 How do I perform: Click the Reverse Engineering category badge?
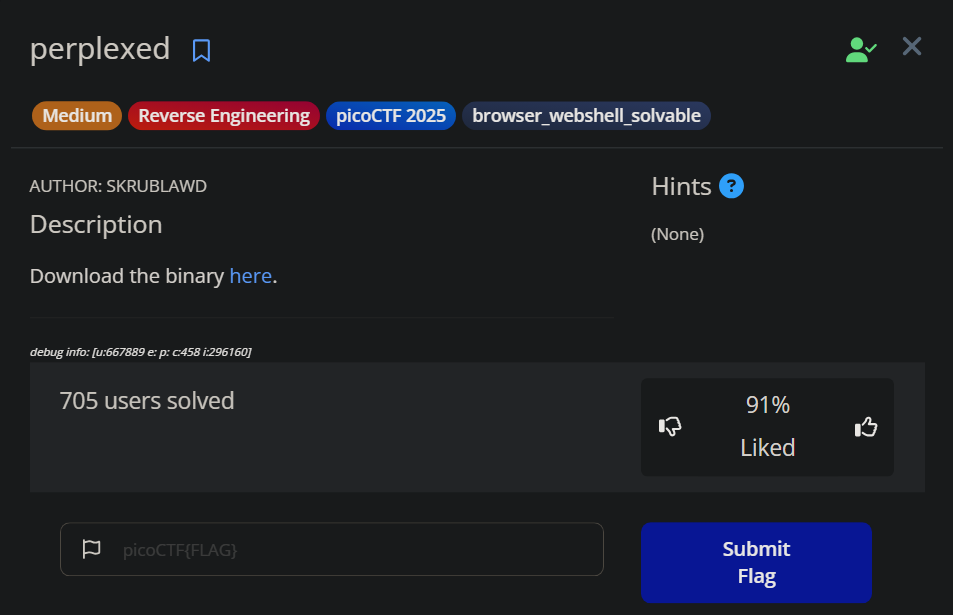(223, 115)
